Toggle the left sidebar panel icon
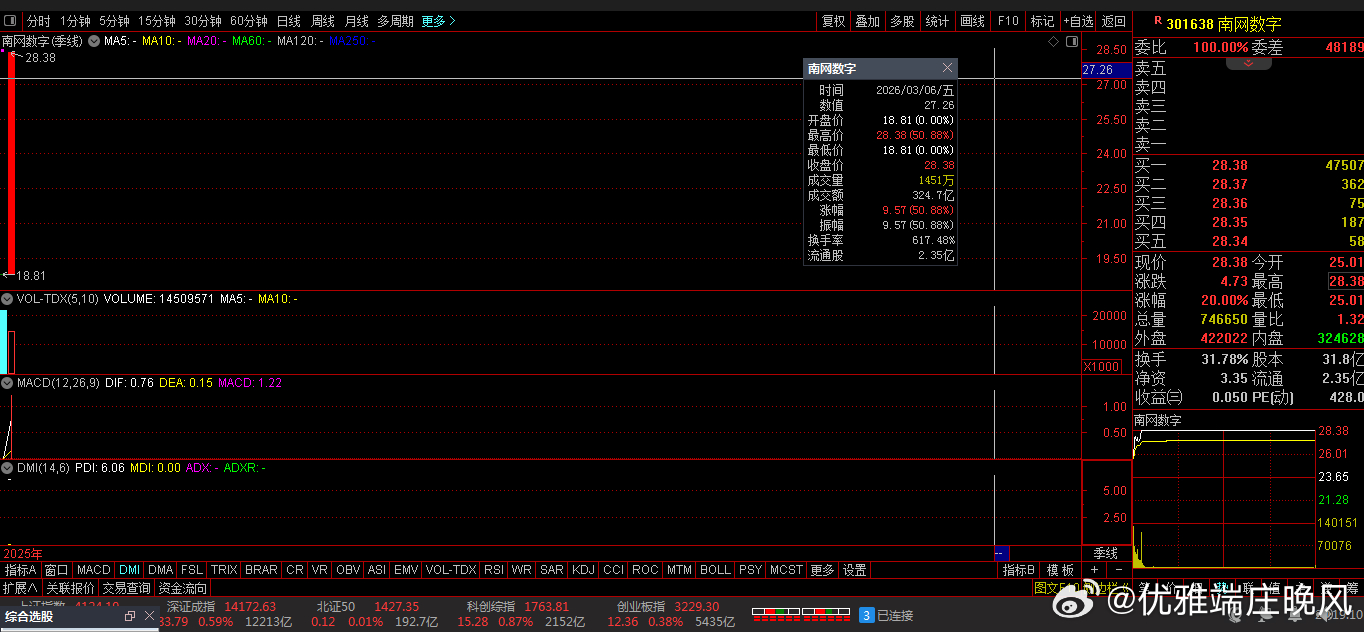 pos(10,20)
